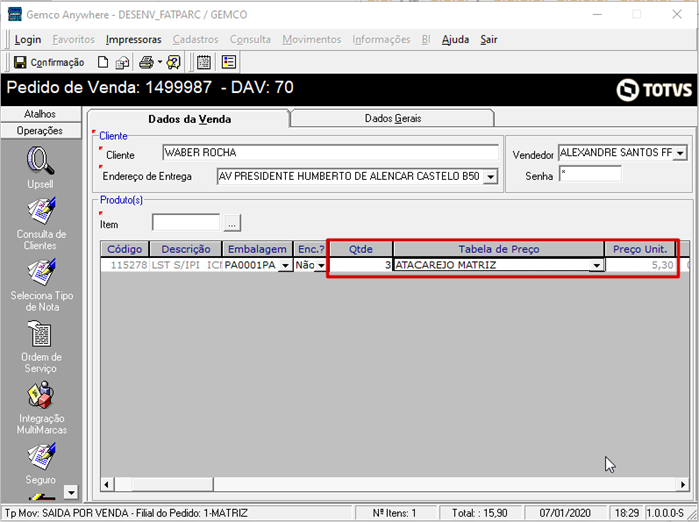Viewport: 699px width, 522px height.
Task: Click the new blank document icon
Action: point(103,62)
